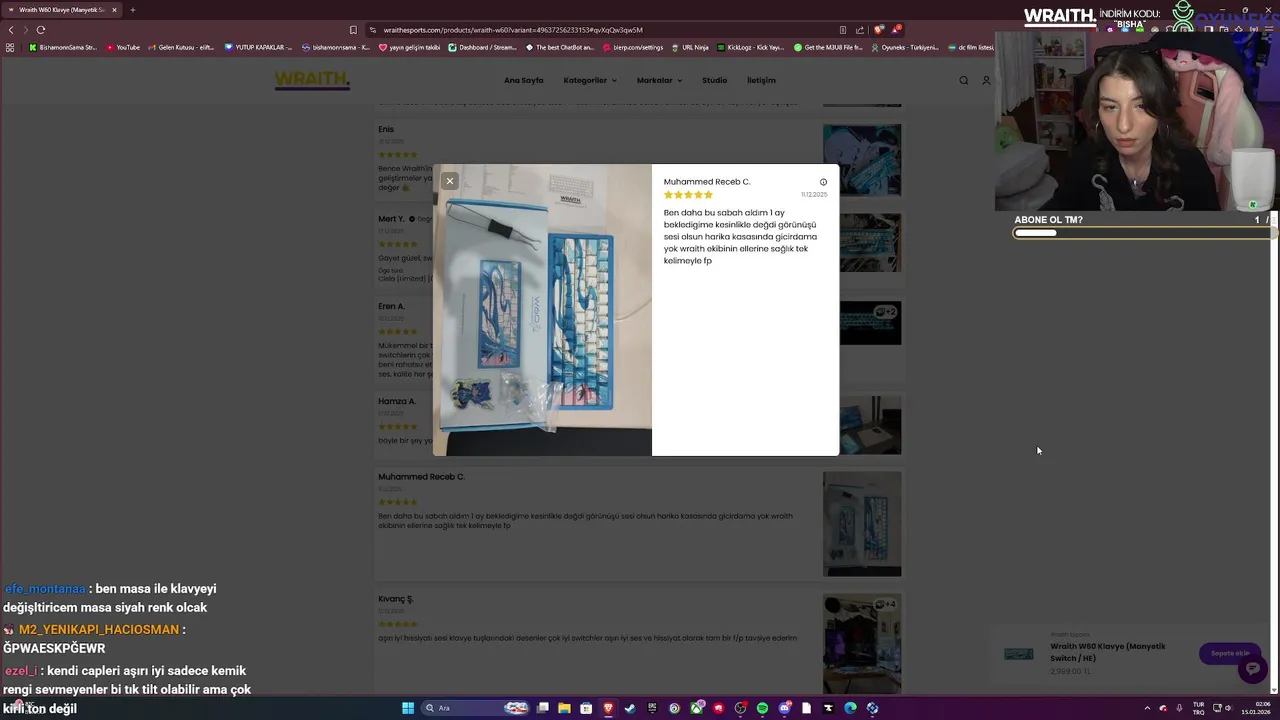Bookmark this page icon
1280x720 pixels.
[353, 30]
